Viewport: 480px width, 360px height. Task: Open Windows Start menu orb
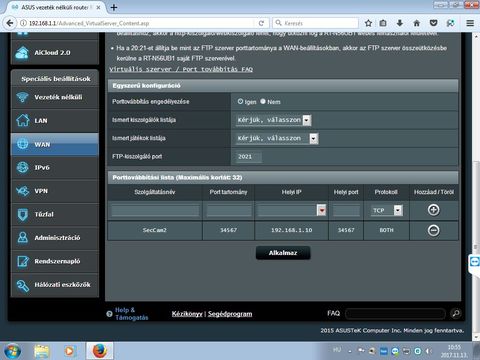click(x=12, y=351)
